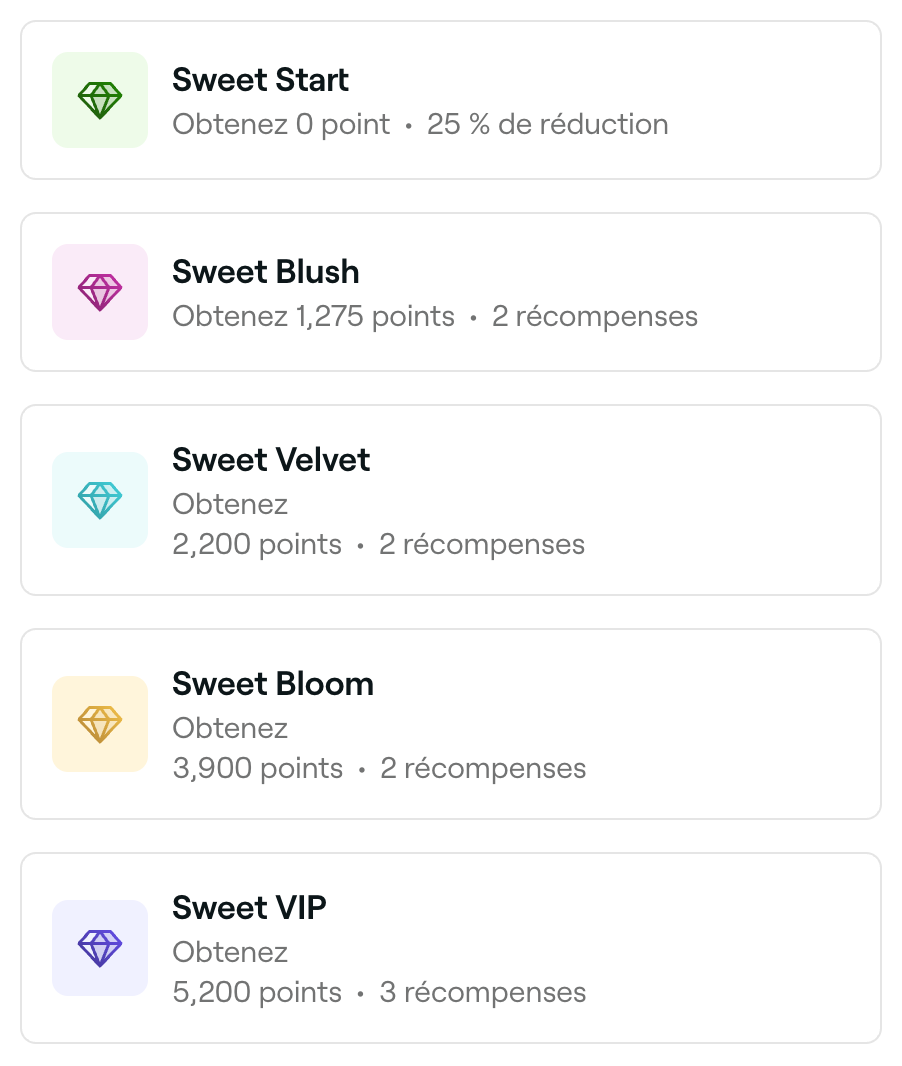Click the 25 % de réduction text
This screenshot has width=902, height=1066.
pos(548,124)
